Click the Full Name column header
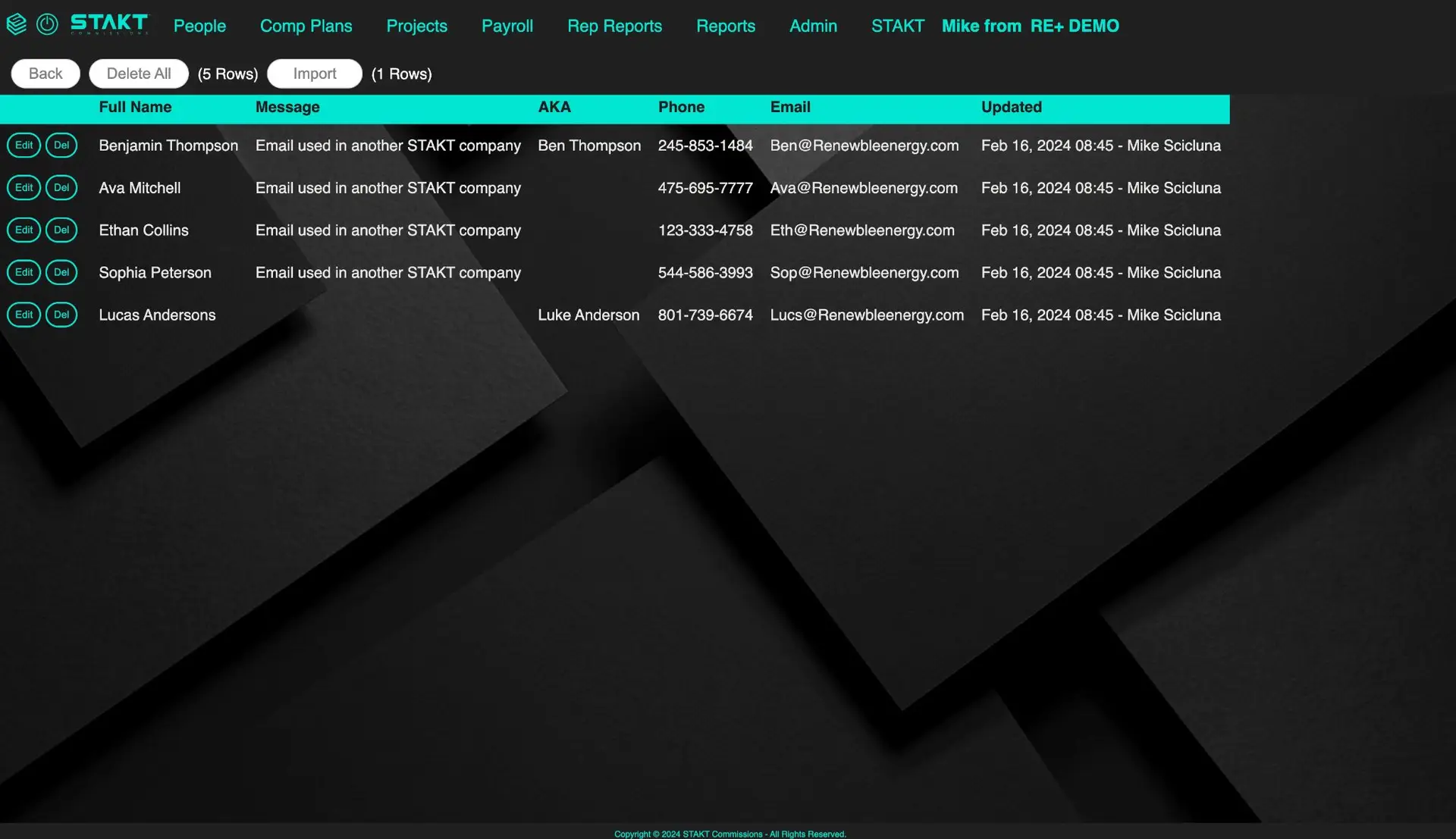Viewport: 1456px width, 839px height. [135, 107]
